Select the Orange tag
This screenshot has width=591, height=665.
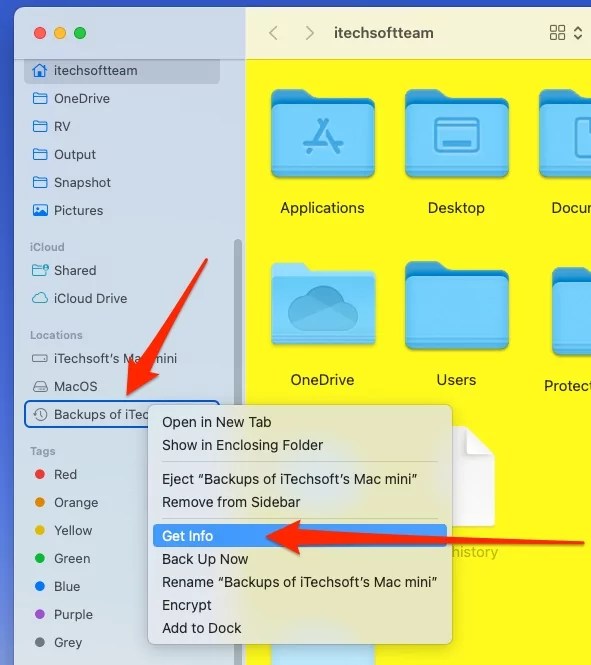pyautogui.click(x=66, y=502)
